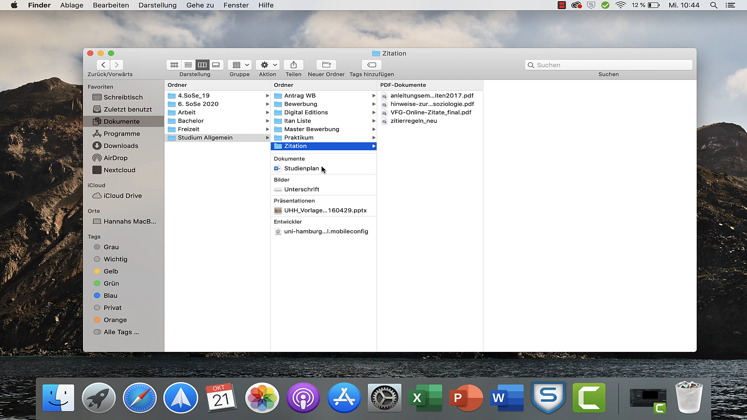
Task: Open AirDrop in the sidebar
Action: (x=115, y=158)
